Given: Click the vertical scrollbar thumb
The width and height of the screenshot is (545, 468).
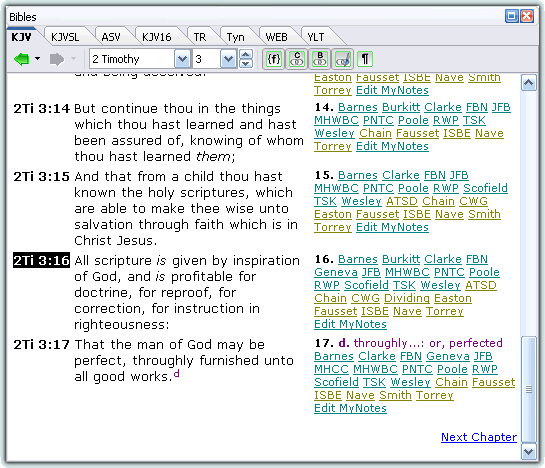Looking at the screenshot, I should [528, 389].
